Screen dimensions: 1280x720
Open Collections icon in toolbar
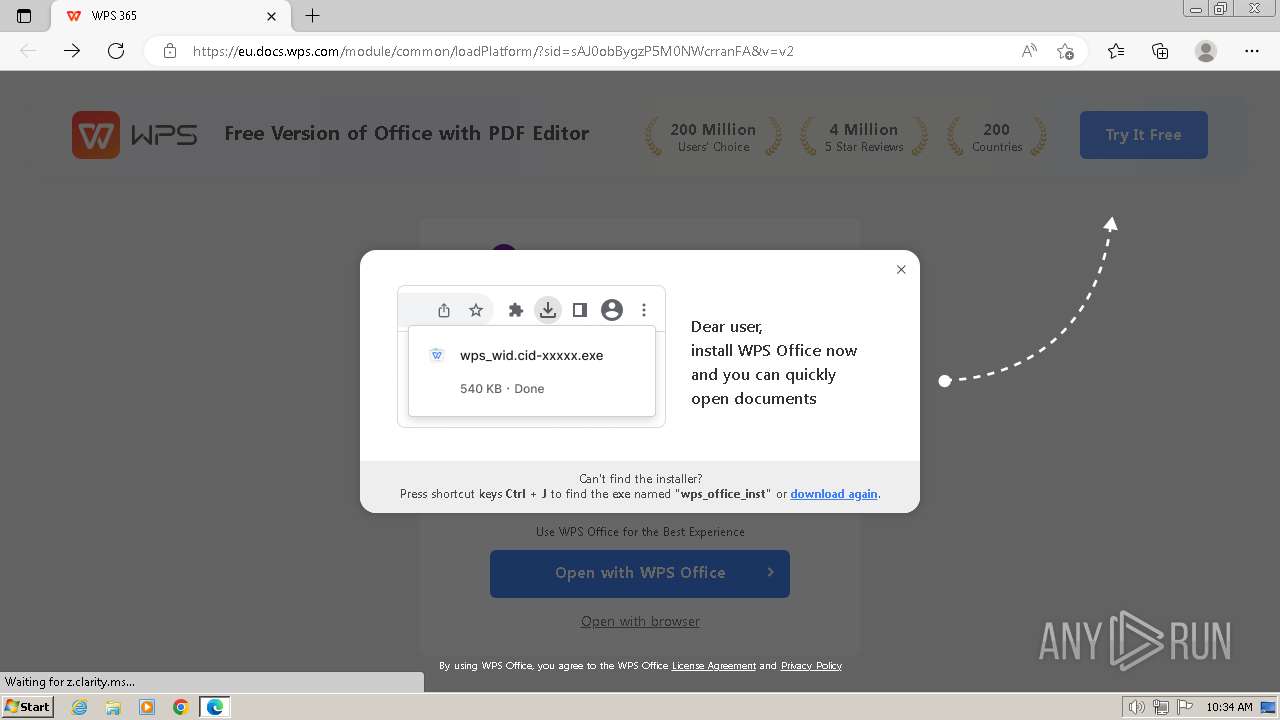tap(1160, 51)
